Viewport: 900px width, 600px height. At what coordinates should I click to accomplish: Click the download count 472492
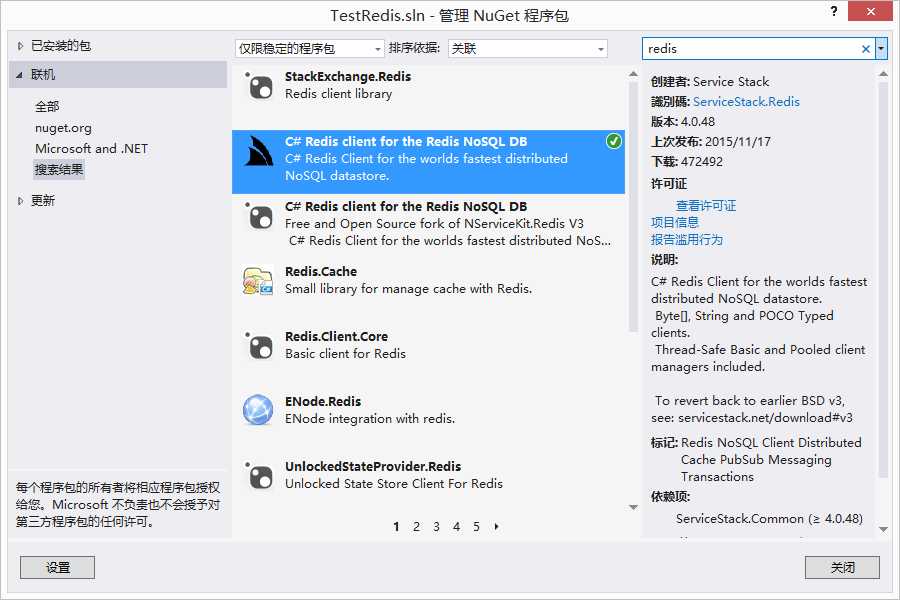(x=702, y=162)
